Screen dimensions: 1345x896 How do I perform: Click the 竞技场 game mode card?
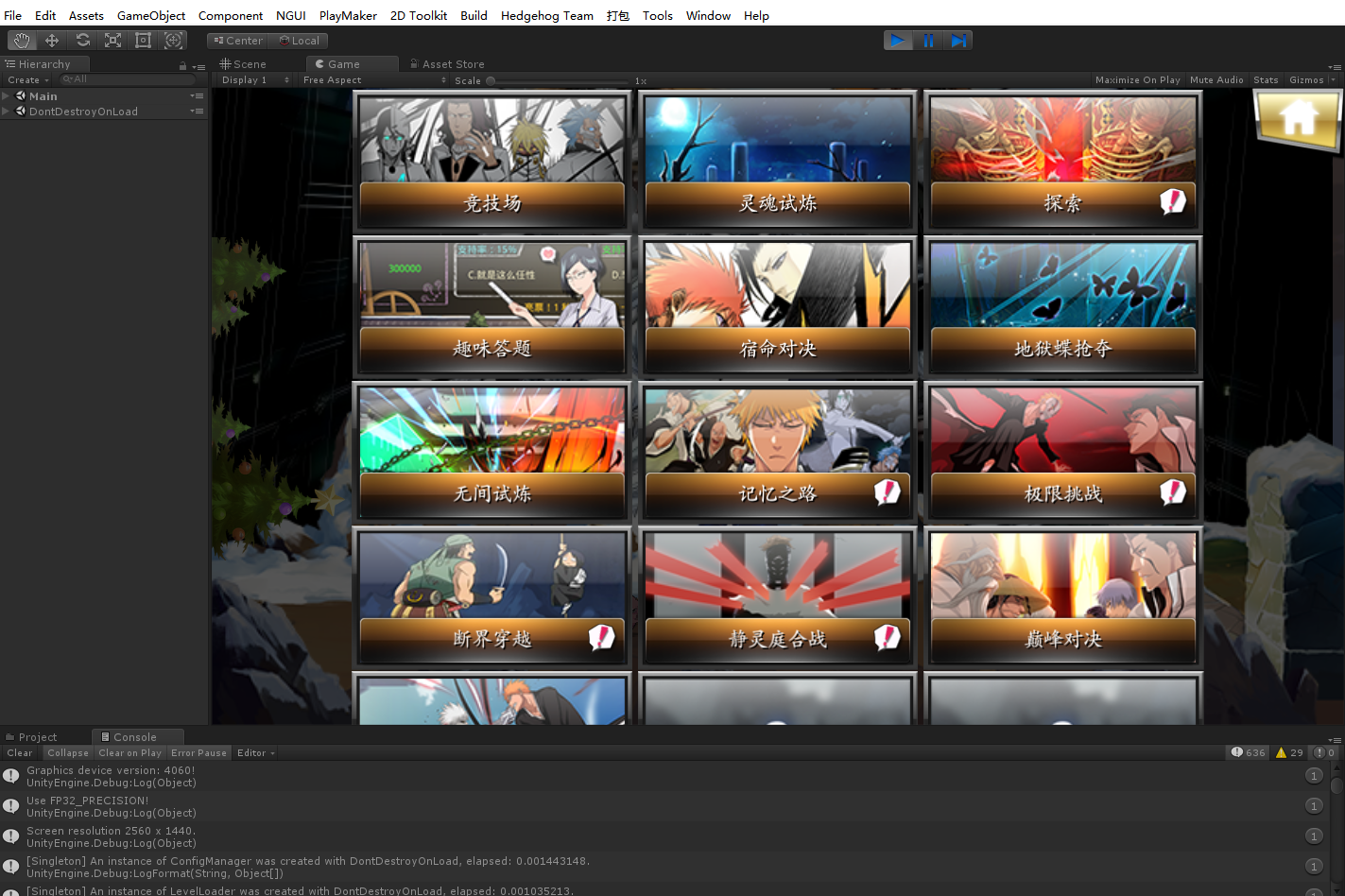[x=491, y=163]
